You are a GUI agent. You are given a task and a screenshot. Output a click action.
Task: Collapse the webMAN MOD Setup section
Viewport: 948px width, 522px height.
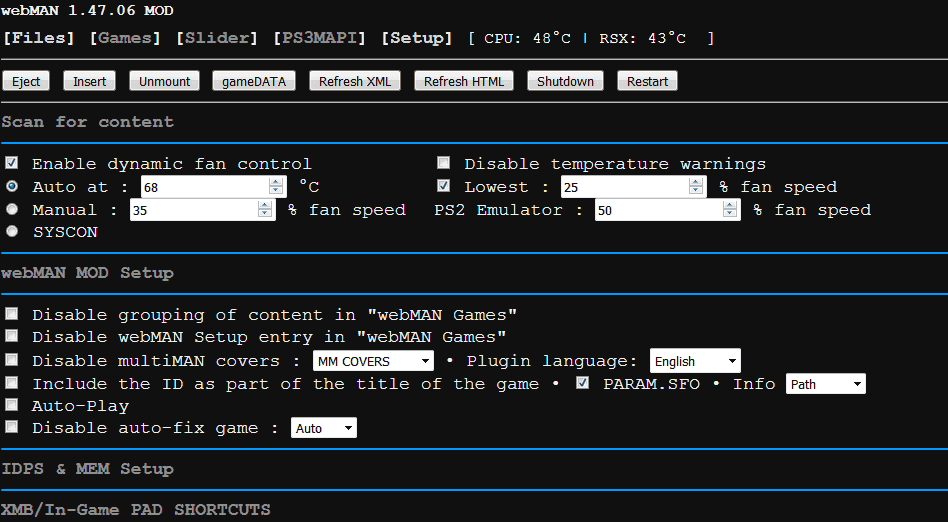point(88,273)
